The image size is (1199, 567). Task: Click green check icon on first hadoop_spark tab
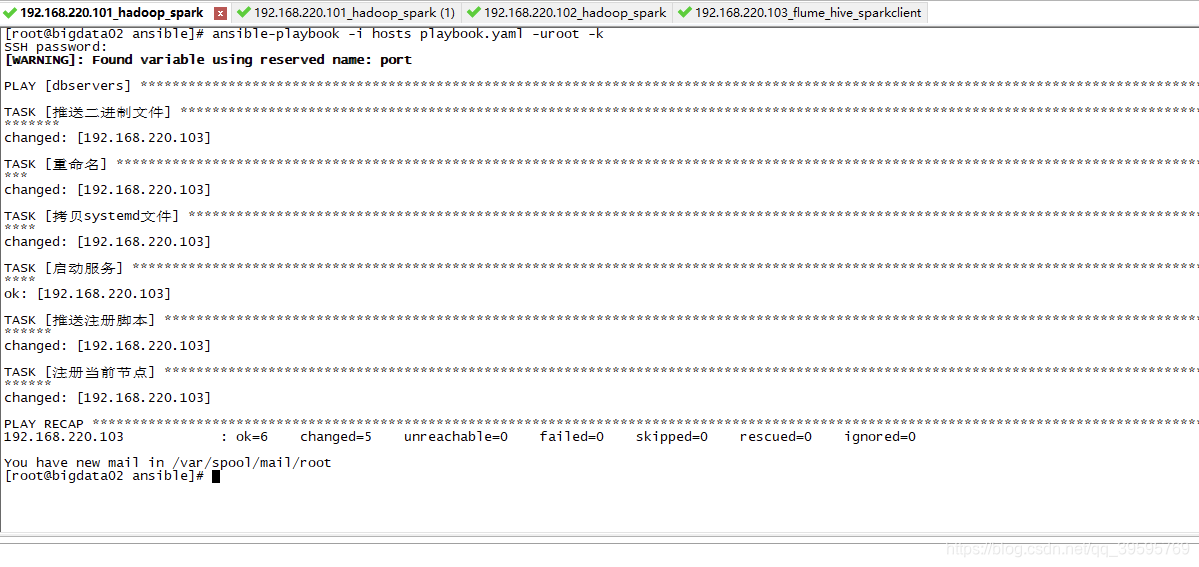tap(10, 12)
